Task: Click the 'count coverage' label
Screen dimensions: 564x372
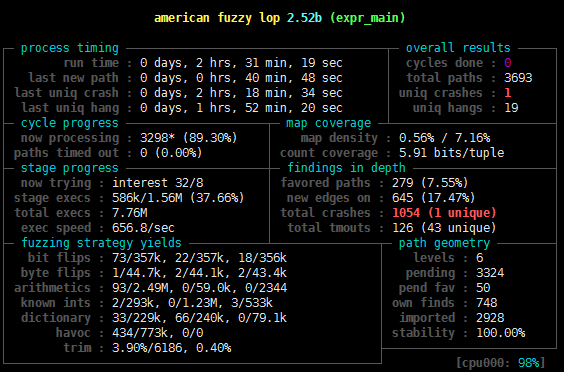Action: pos(329,153)
